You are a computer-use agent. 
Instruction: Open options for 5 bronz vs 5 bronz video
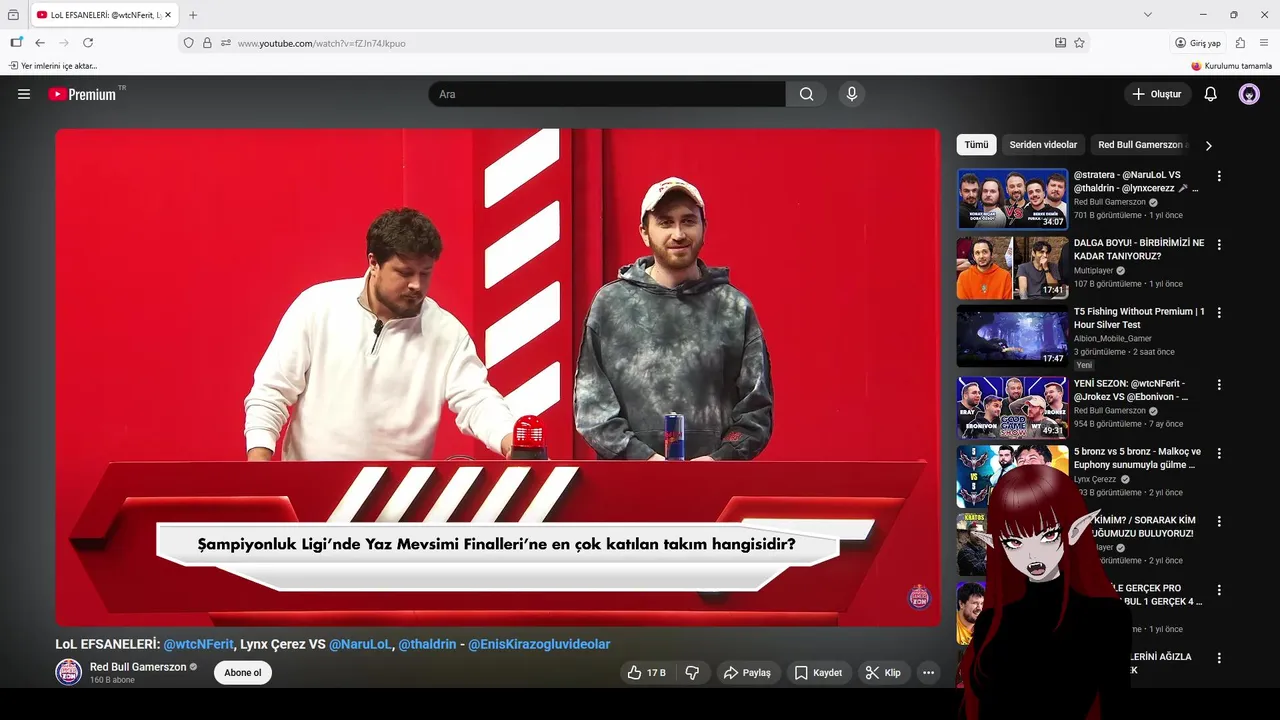coord(1219,453)
